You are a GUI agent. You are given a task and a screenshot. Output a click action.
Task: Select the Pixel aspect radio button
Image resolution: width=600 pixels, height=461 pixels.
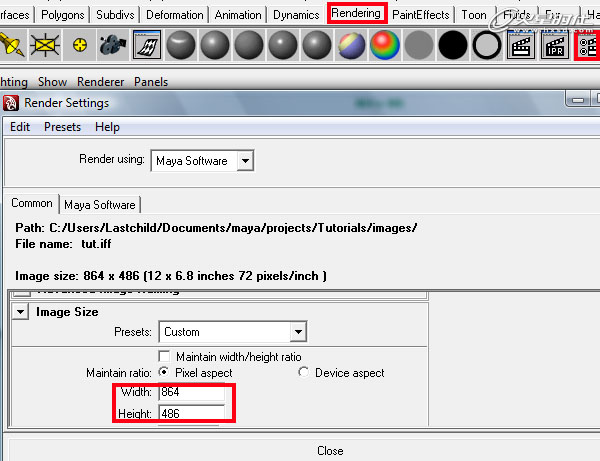tap(164, 372)
